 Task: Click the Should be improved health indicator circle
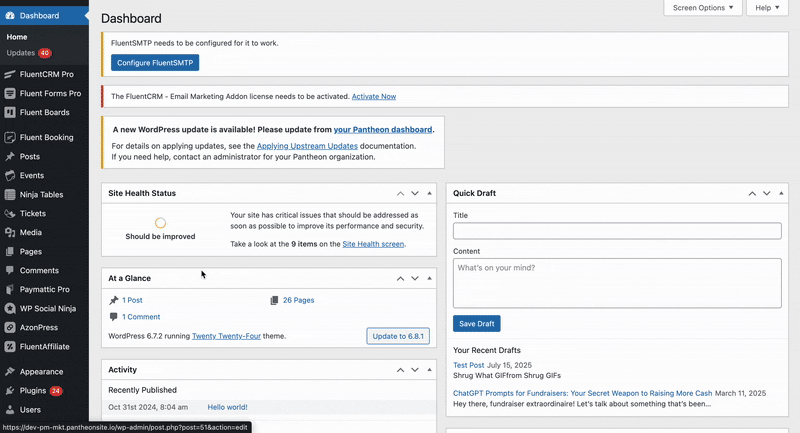point(160,223)
